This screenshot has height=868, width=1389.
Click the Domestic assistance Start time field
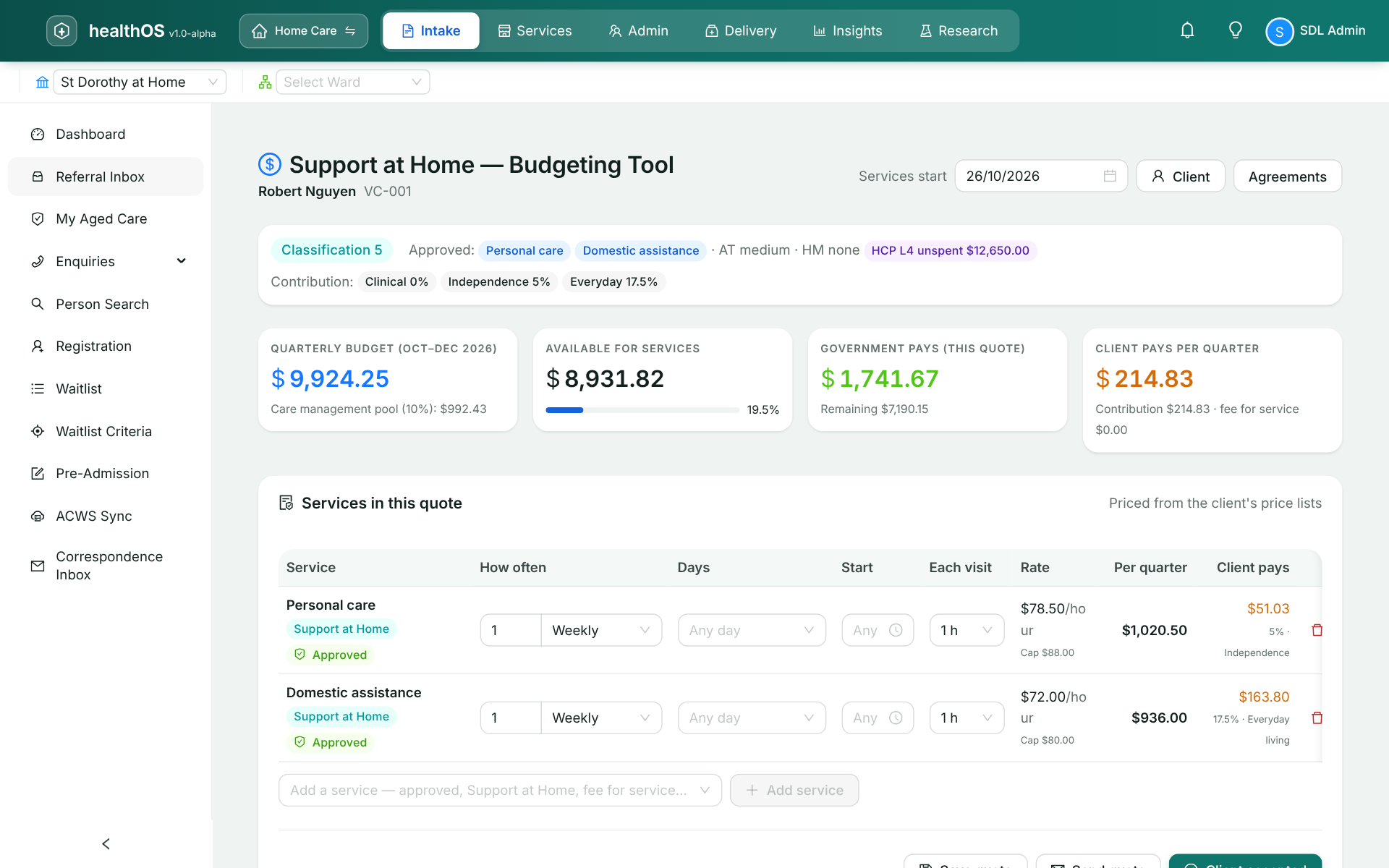coord(878,718)
